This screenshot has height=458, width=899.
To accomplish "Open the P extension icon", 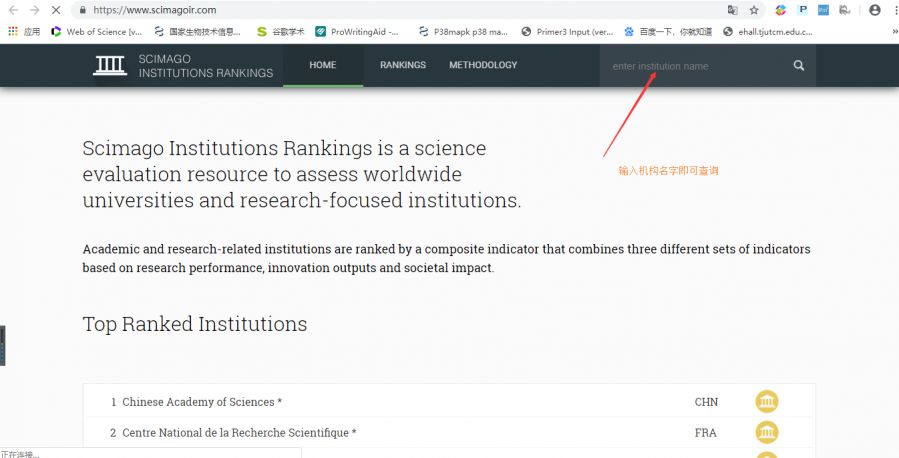I will pos(803,10).
